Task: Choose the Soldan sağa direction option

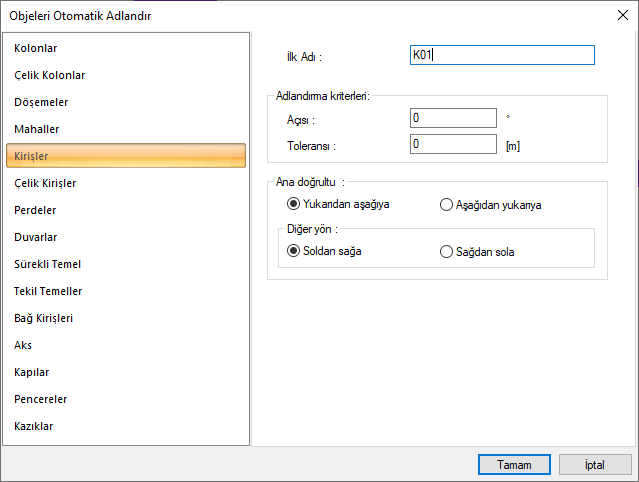Action: pos(294,251)
